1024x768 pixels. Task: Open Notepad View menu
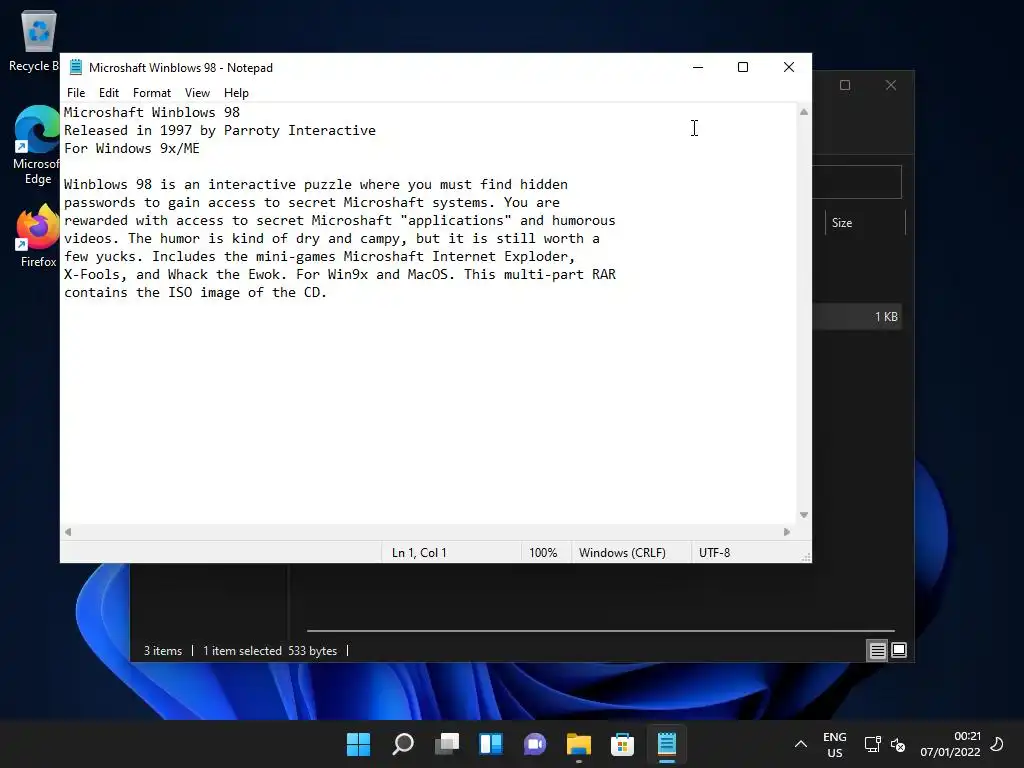click(x=197, y=93)
